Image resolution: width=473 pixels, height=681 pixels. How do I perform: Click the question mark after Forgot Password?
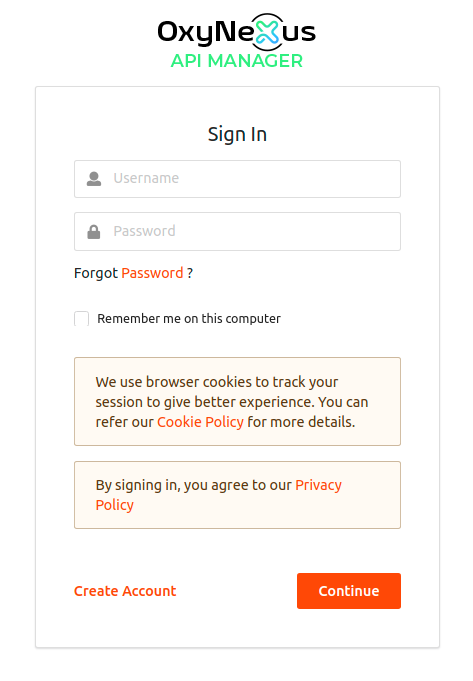point(190,273)
